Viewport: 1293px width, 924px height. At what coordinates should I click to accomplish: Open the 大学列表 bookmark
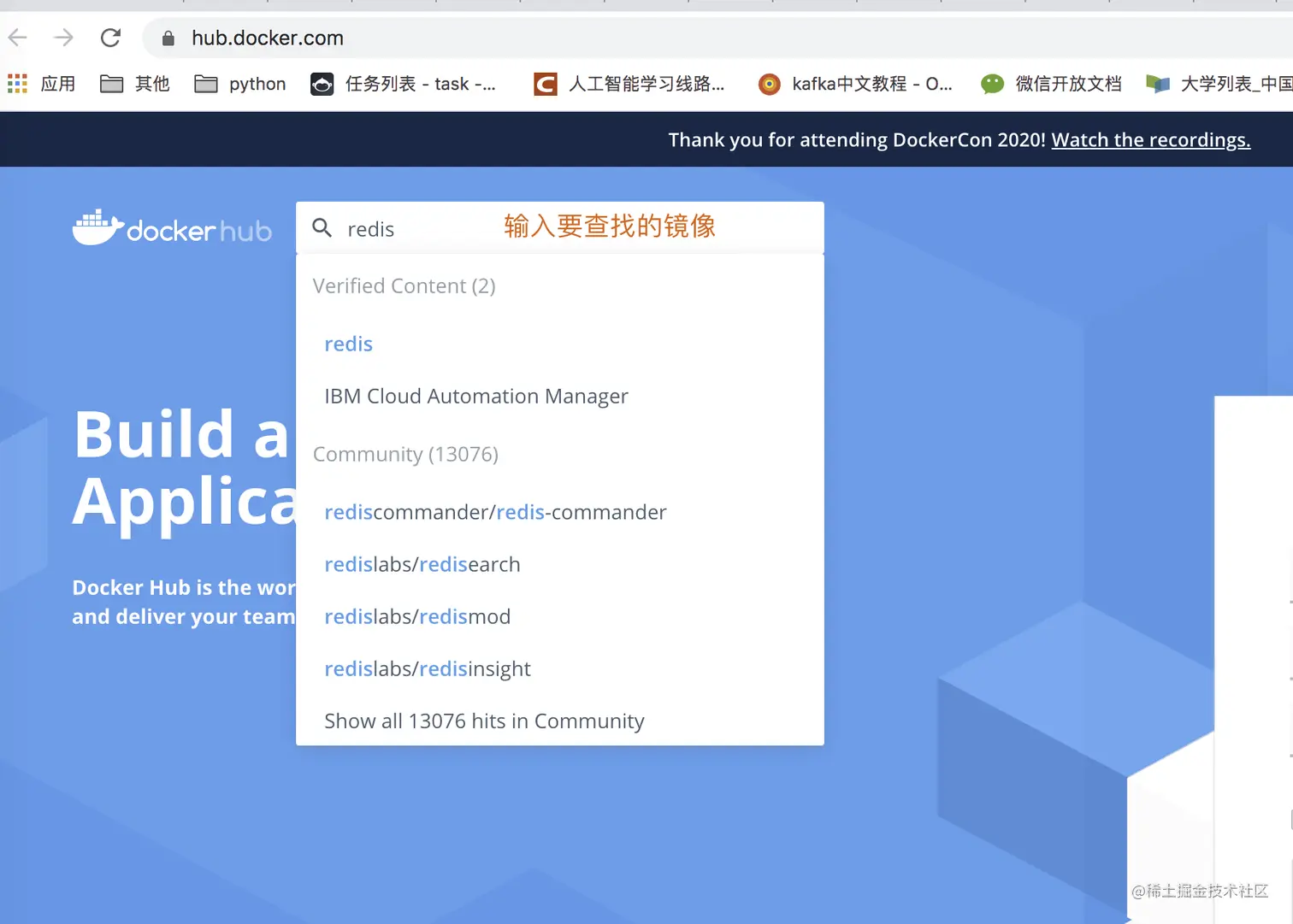coord(1219,84)
